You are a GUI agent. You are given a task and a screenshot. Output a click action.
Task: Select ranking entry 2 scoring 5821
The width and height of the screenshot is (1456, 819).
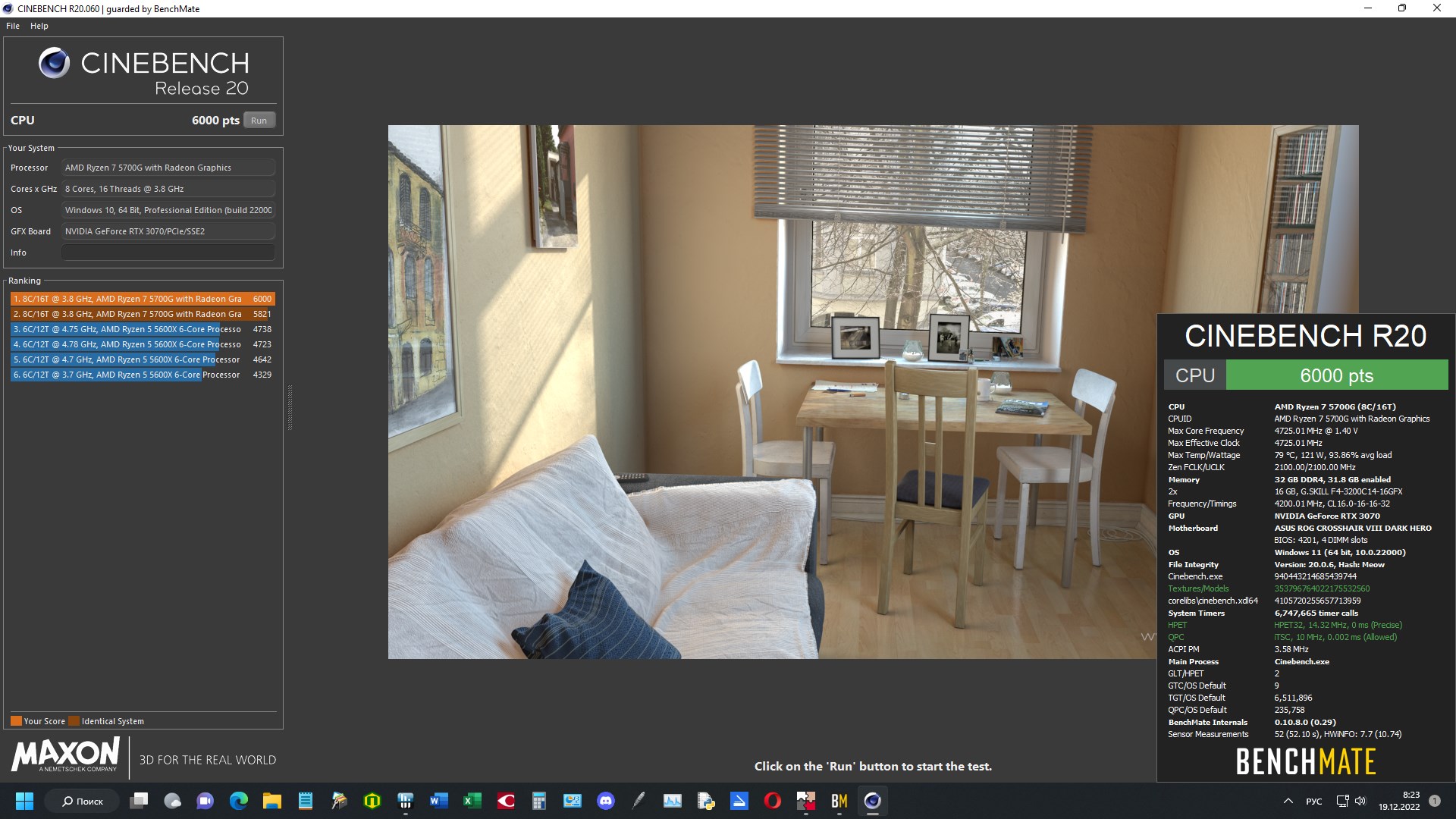(x=143, y=314)
